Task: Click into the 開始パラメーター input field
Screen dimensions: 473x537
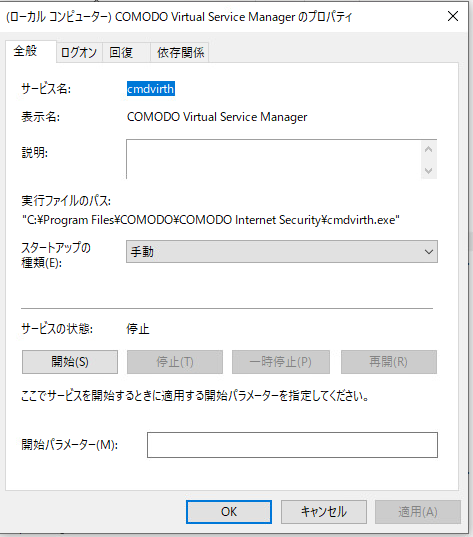Action: tap(292, 445)
